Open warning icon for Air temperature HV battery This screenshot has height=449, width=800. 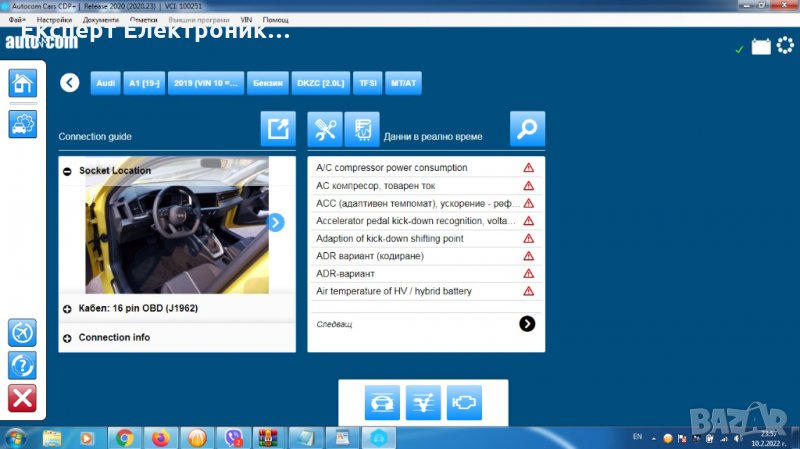click(529, 291)
